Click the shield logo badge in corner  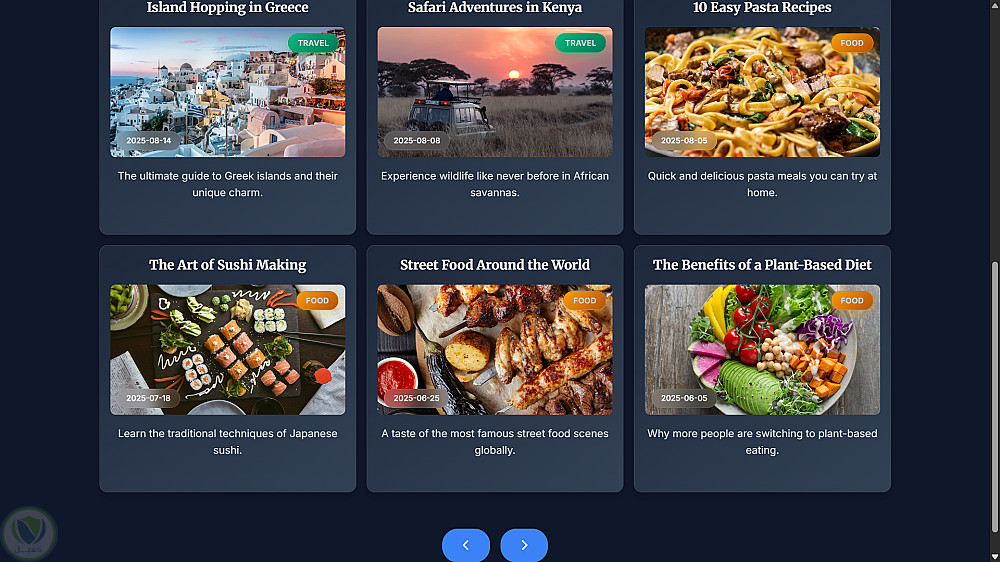click(29, 533)
